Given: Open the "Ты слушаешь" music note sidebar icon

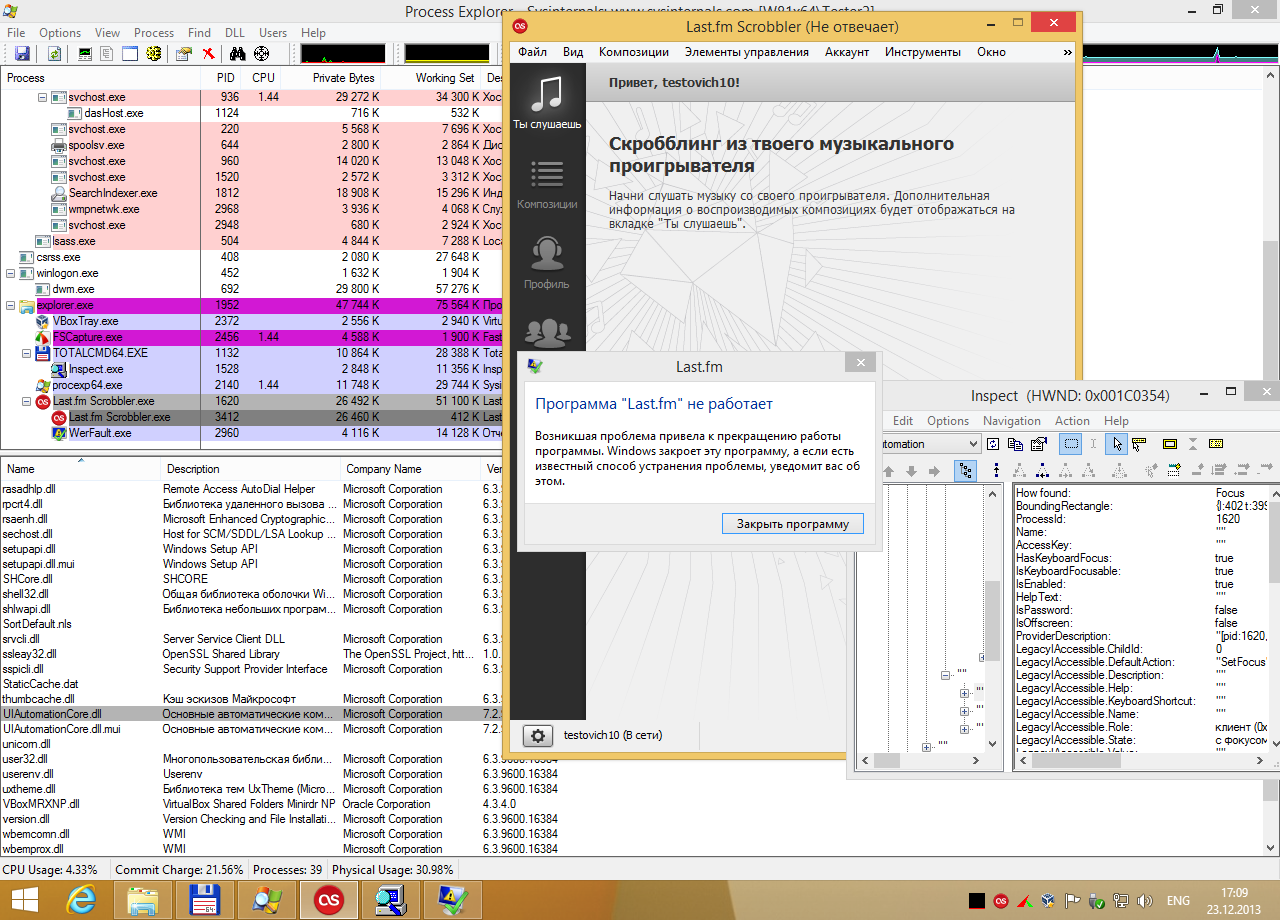Looking at the screenshot, I should tap(546, 103).
